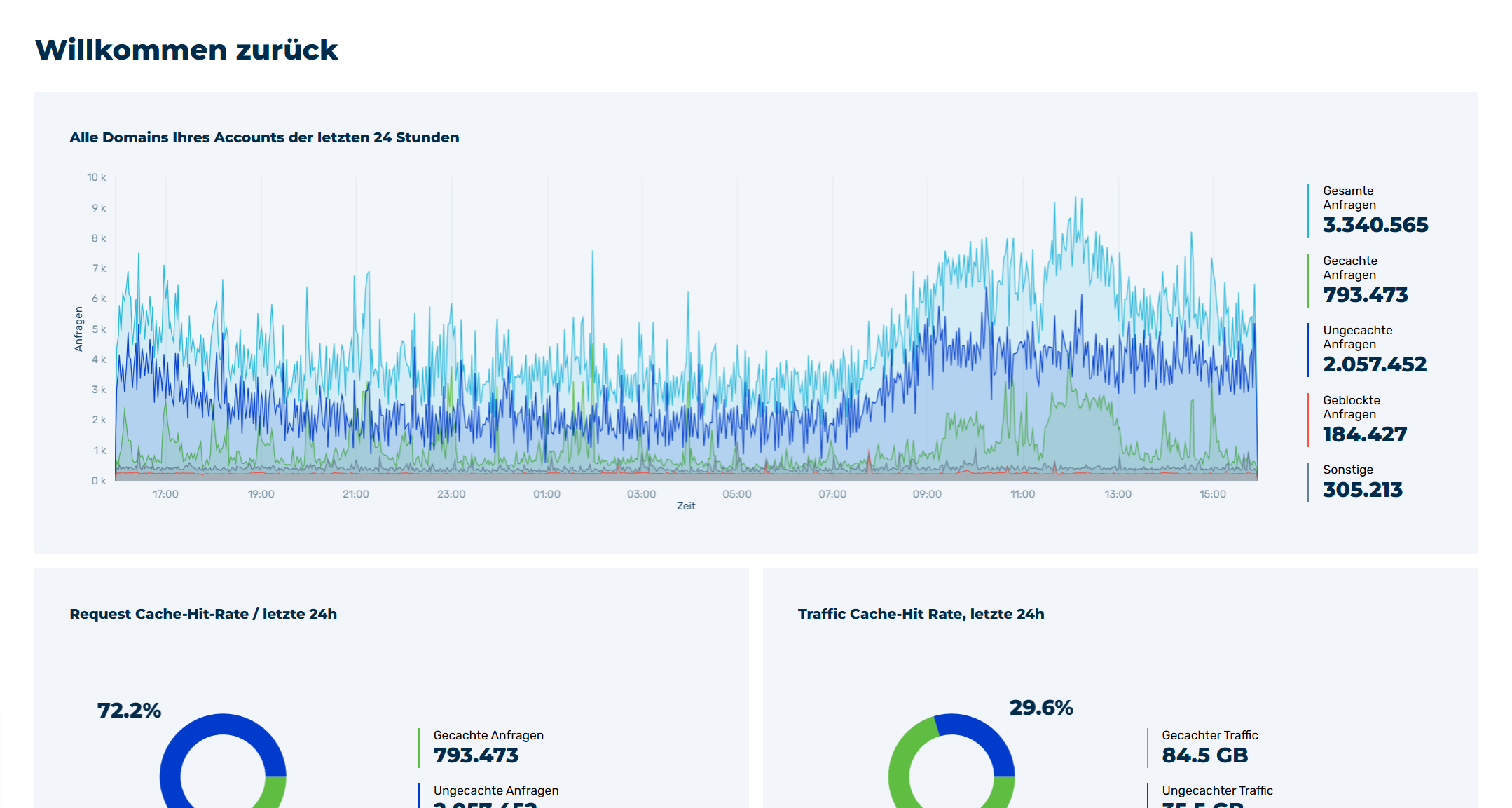Click the Gesamte Anfragen legend entry
Viewport: 1512px width, 808px height.
1368,211
